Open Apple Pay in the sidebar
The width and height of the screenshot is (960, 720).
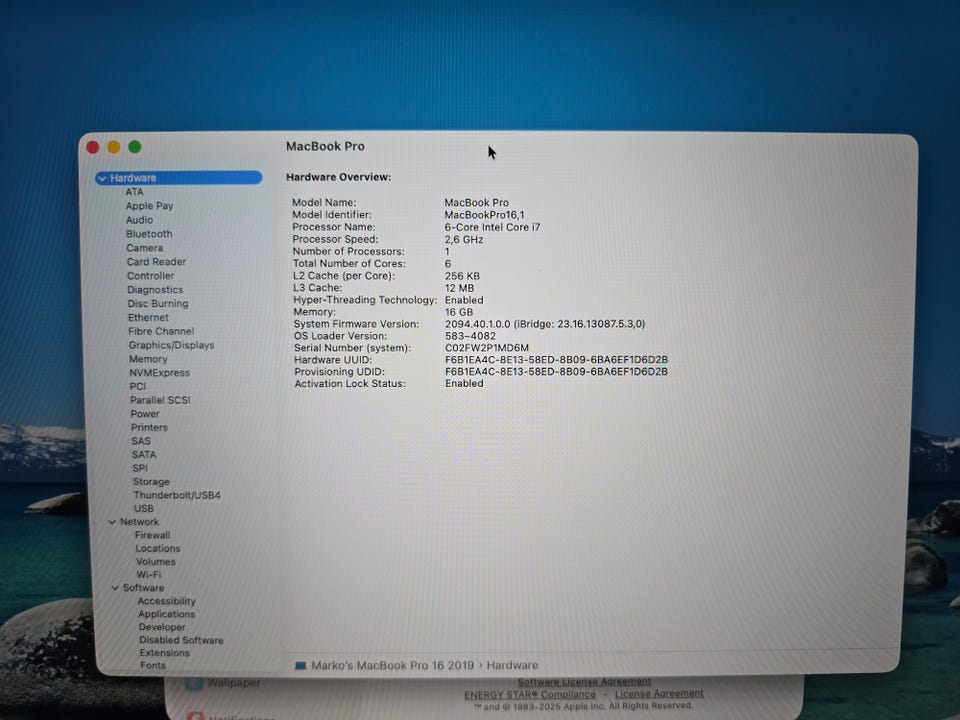click(x=149, y=206)
